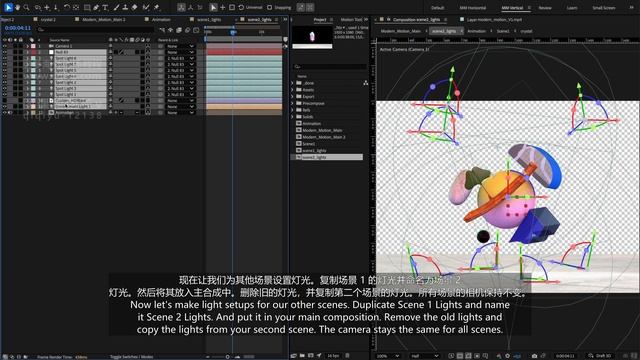The width and height of the screenshot is (640, 360).
Task: Select the Brush tool
Action: (116, 7)
